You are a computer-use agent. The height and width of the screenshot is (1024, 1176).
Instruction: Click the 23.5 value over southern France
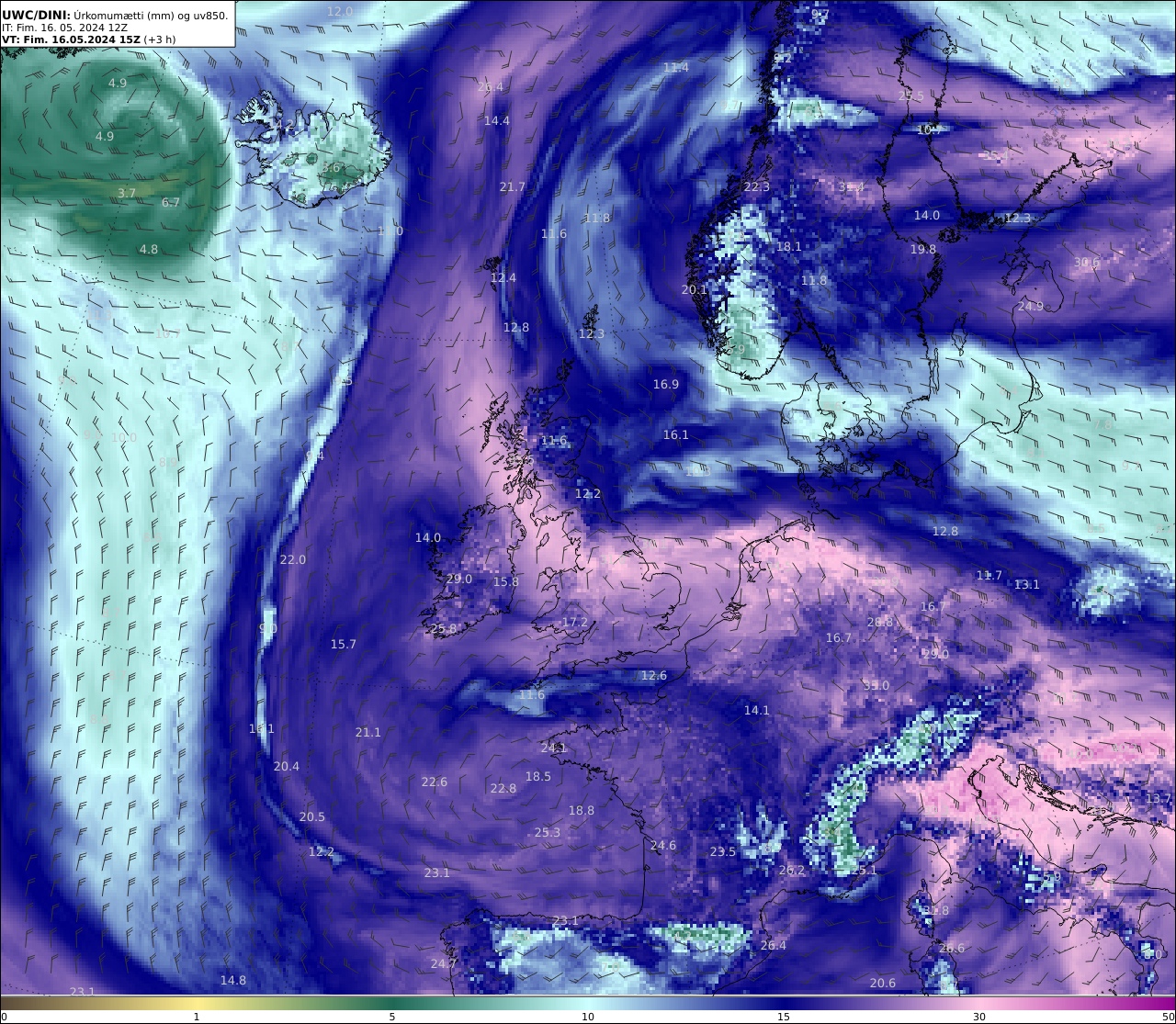[x=722, y=851]
